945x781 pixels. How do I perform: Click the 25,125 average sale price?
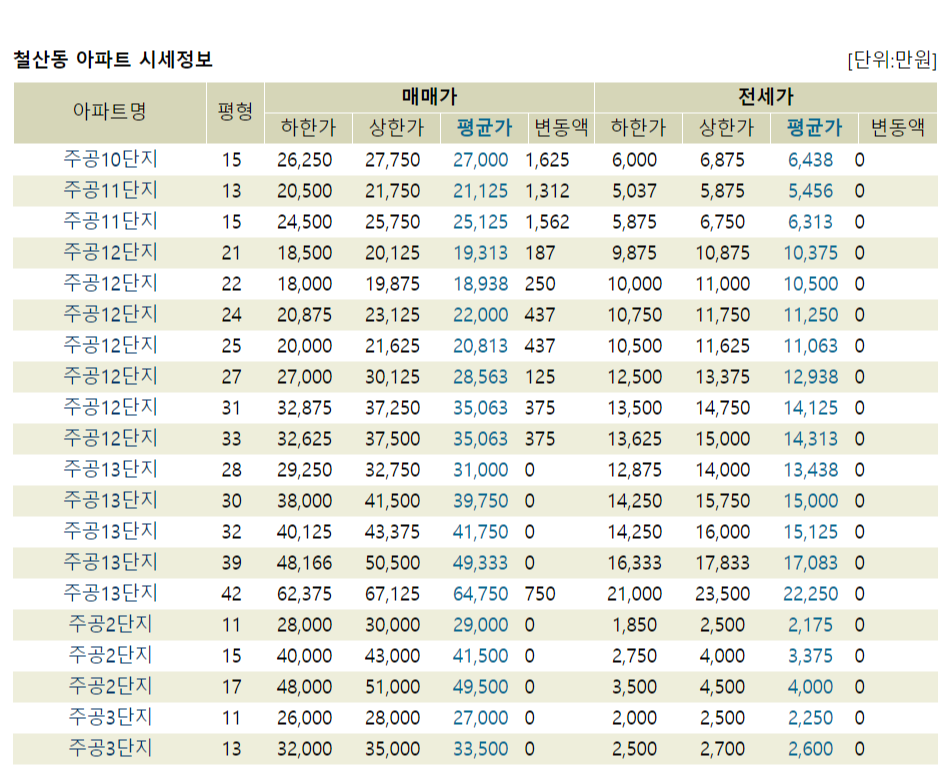(x=480, y=222)
